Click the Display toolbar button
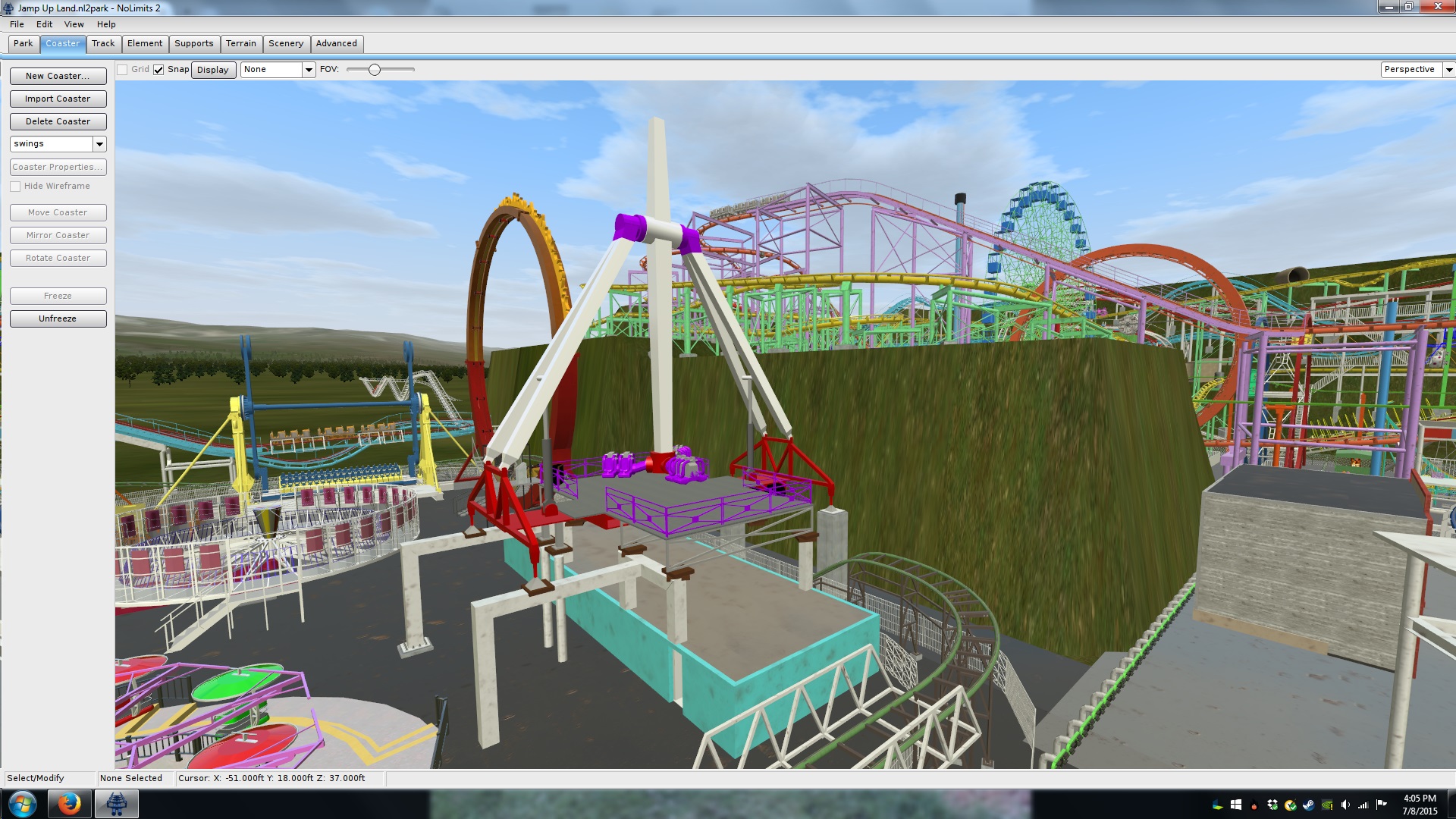The width and height of the screenshot is (1456, 819). pyautogui.click(x=212, y=70)
